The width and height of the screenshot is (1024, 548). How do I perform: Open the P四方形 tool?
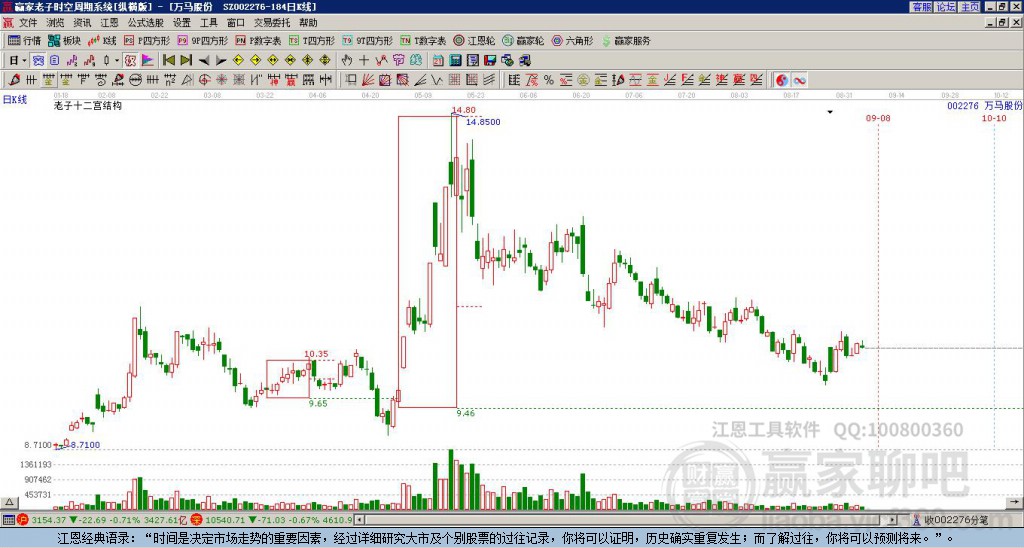click(148, 40)
